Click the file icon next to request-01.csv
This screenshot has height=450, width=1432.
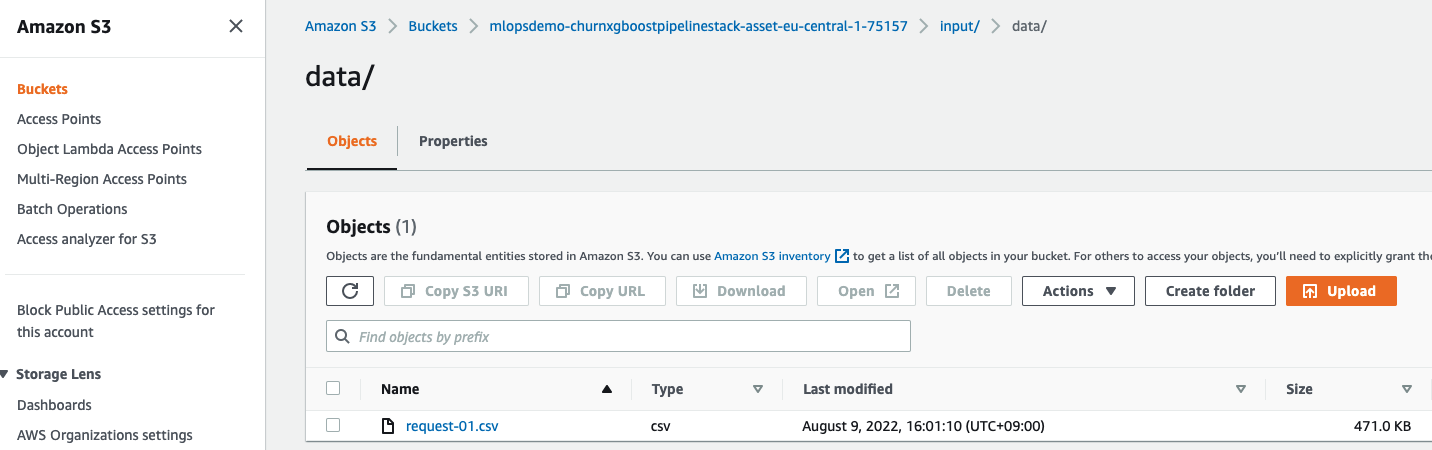click(x=389, y=426)
